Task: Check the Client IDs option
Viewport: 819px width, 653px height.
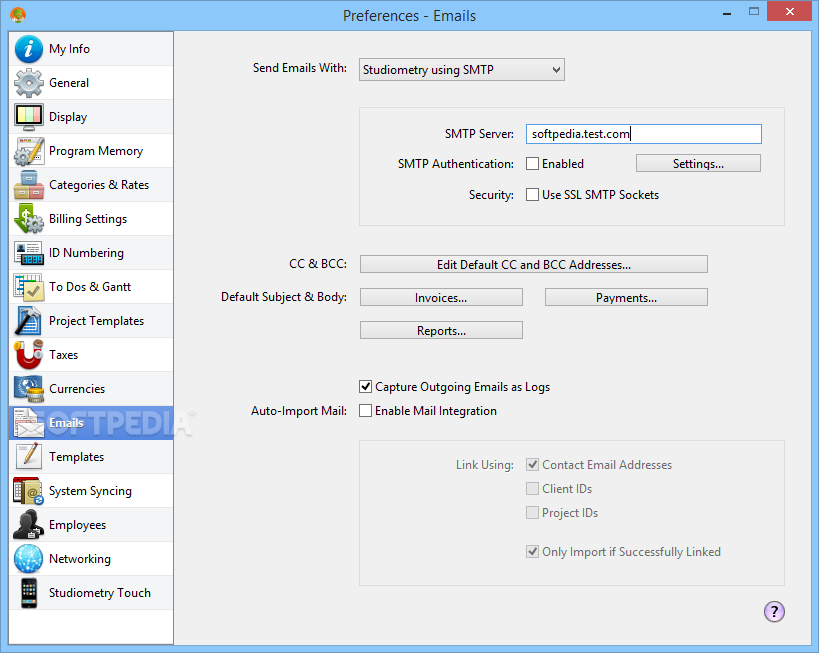Action: pyautogui.click(x=532, y=488)
